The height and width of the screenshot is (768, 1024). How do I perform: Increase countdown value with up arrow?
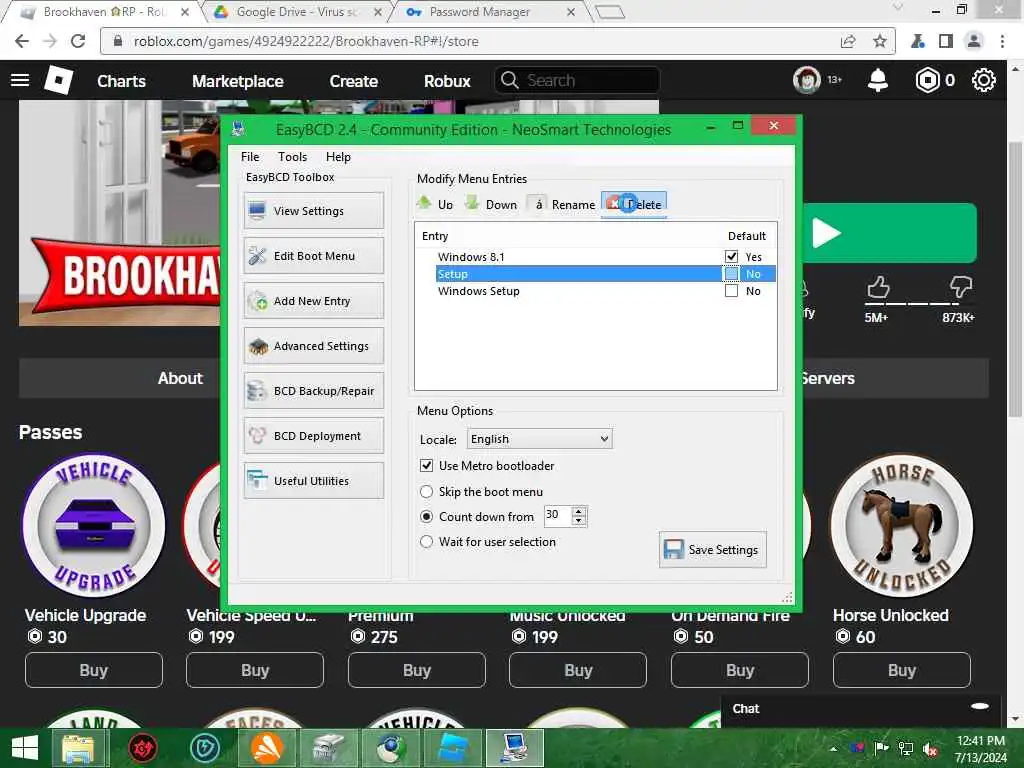[579, 511]
